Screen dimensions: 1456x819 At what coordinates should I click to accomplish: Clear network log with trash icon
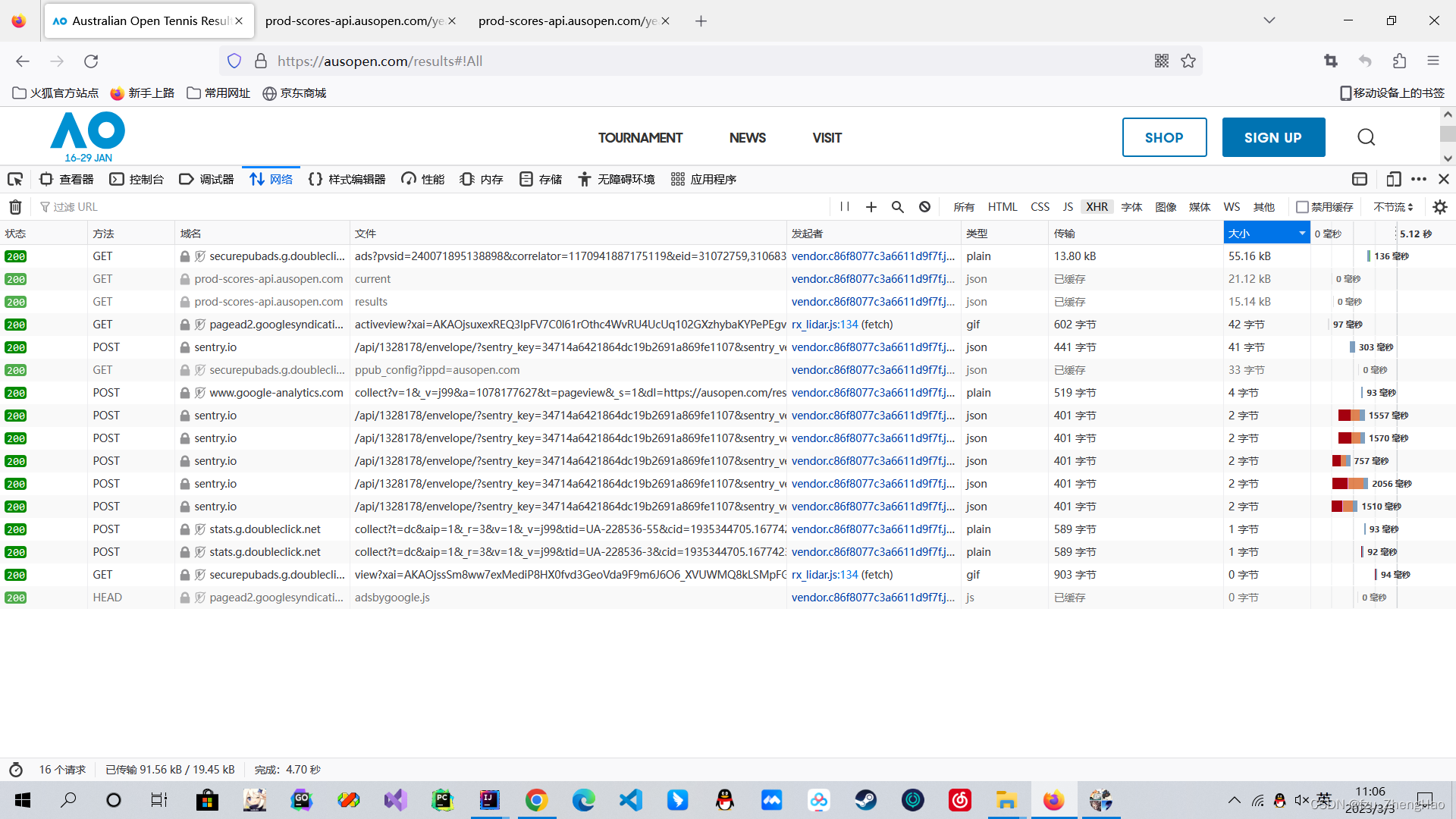tap(15, 207)
